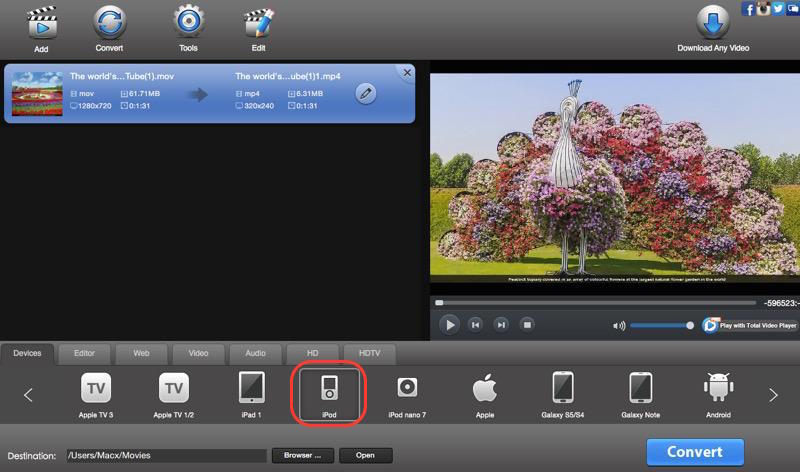Adjust the volume slider handle

(690, 326)
